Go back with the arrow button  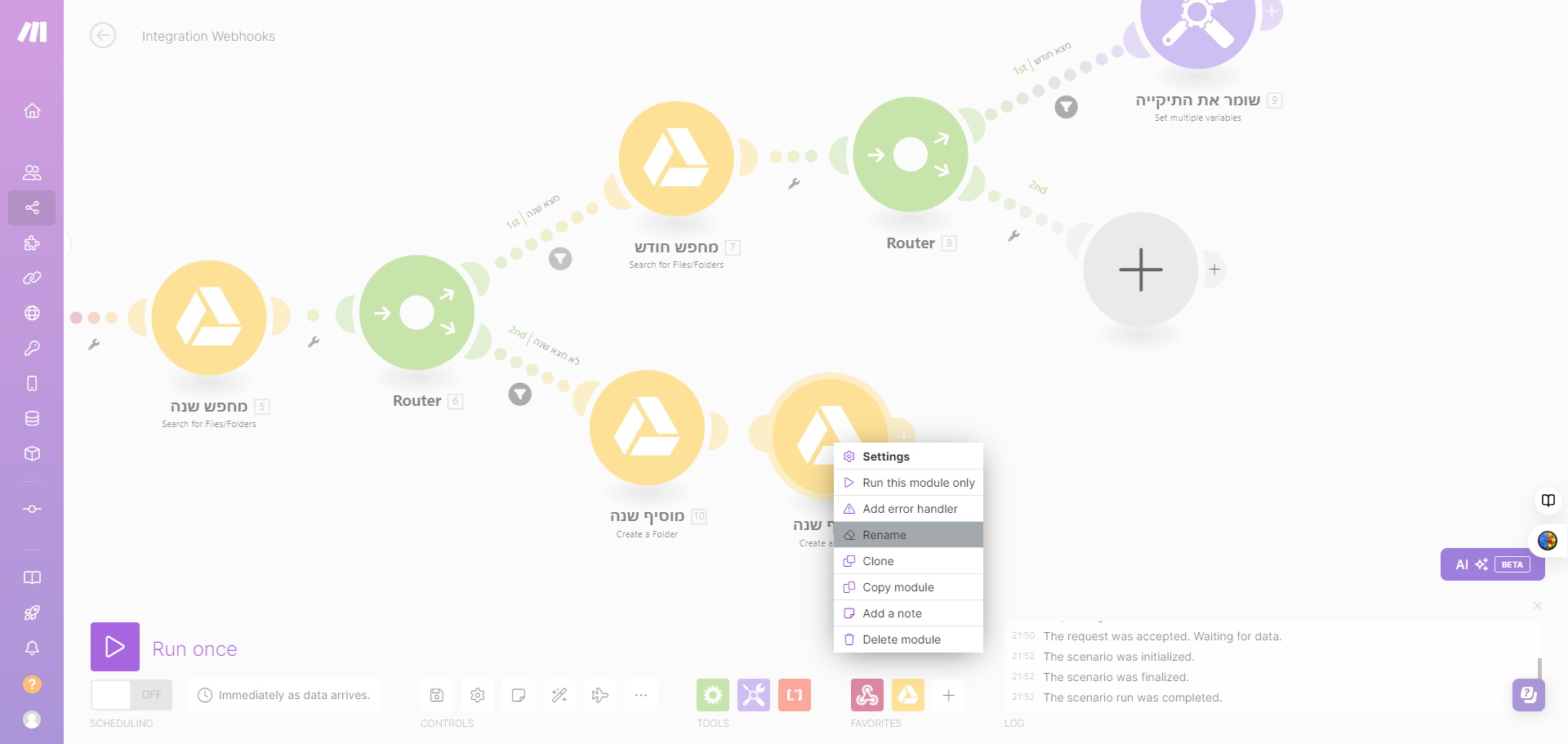tap(103, 35)
